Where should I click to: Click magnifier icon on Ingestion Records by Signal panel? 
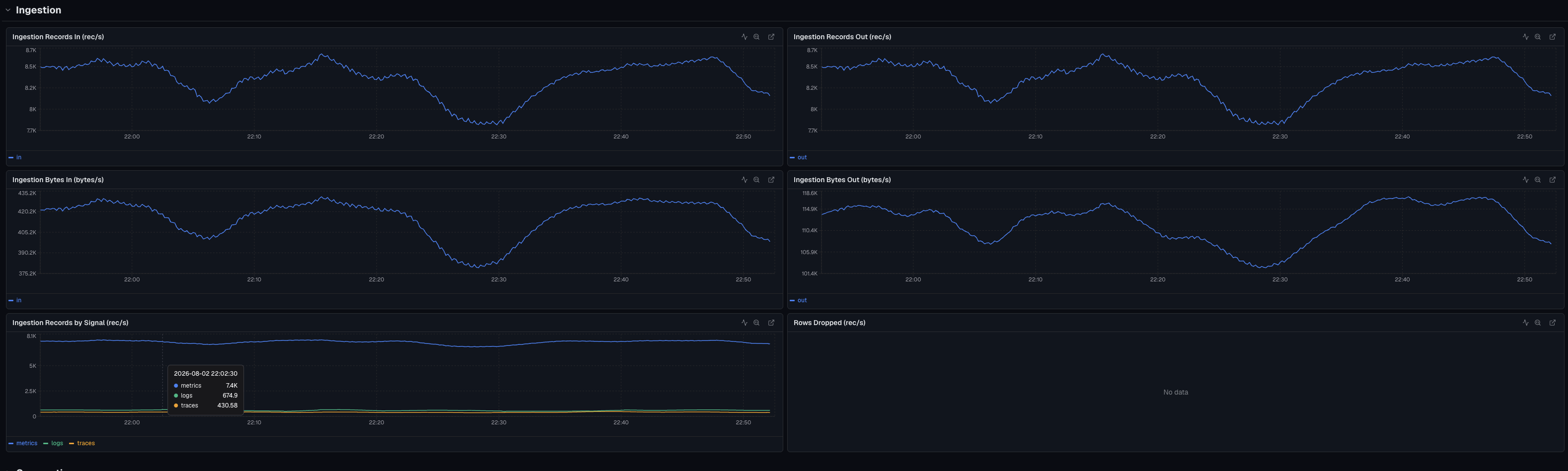click(x=756, y=323)
